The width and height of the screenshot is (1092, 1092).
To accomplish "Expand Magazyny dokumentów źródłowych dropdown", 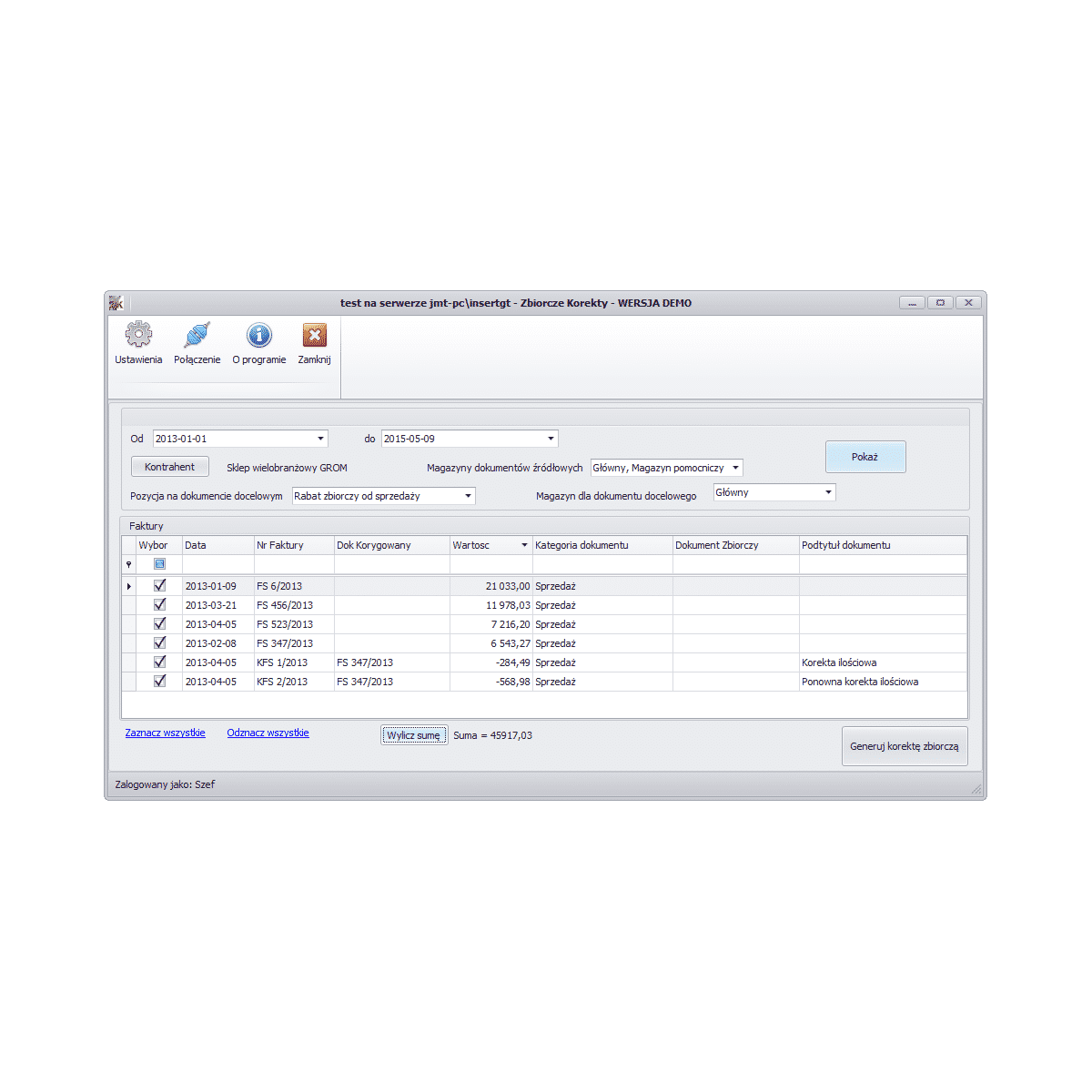I will (x=735, y=468).
